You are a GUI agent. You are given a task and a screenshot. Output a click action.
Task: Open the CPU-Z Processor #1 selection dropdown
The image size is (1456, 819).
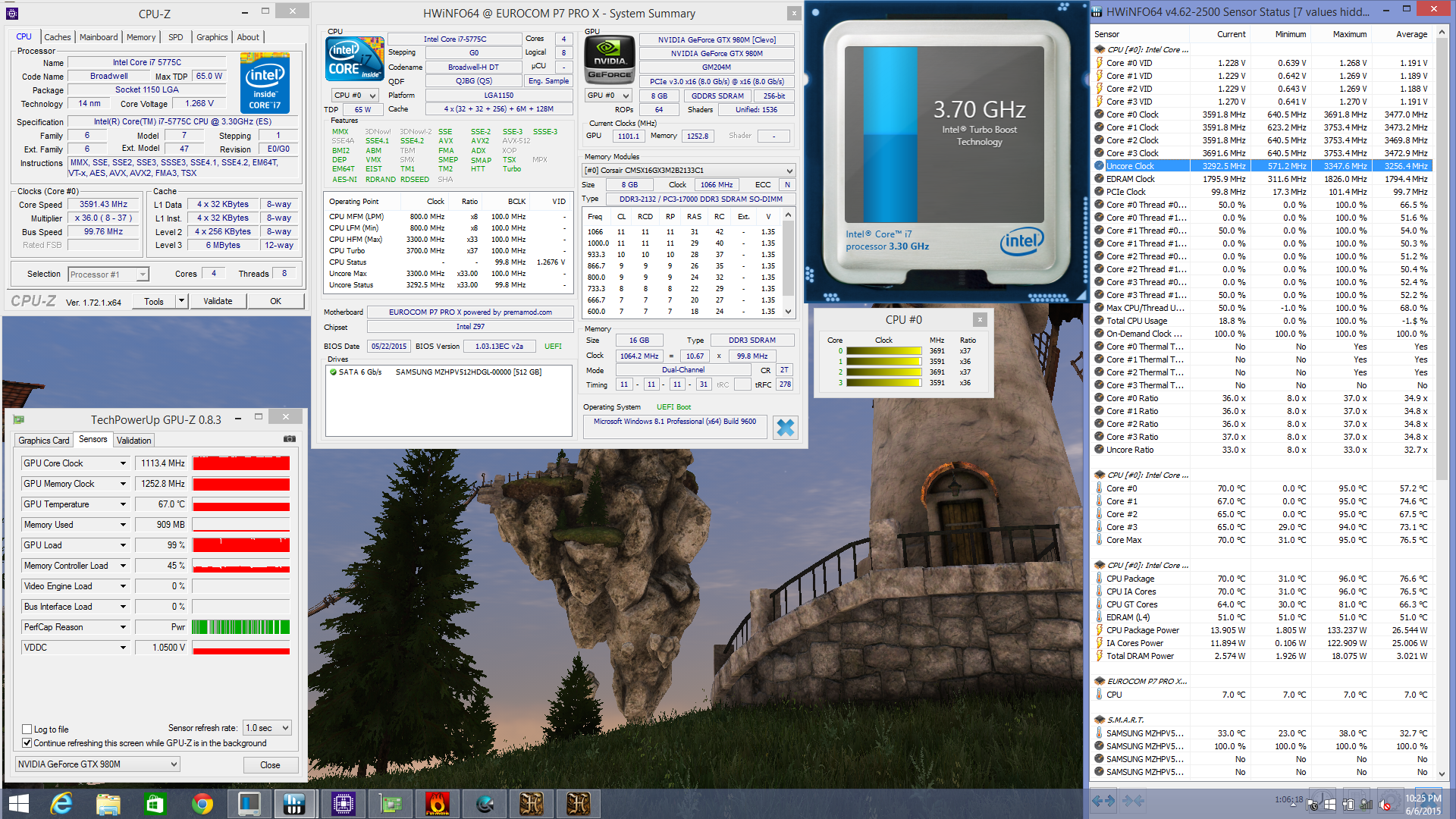108,275
